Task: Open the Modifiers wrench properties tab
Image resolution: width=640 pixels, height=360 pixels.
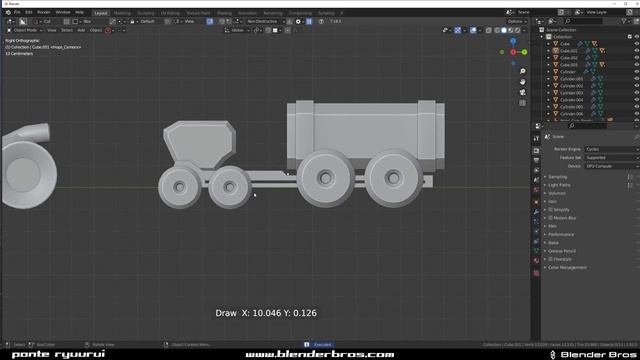Action: point(536,212)
